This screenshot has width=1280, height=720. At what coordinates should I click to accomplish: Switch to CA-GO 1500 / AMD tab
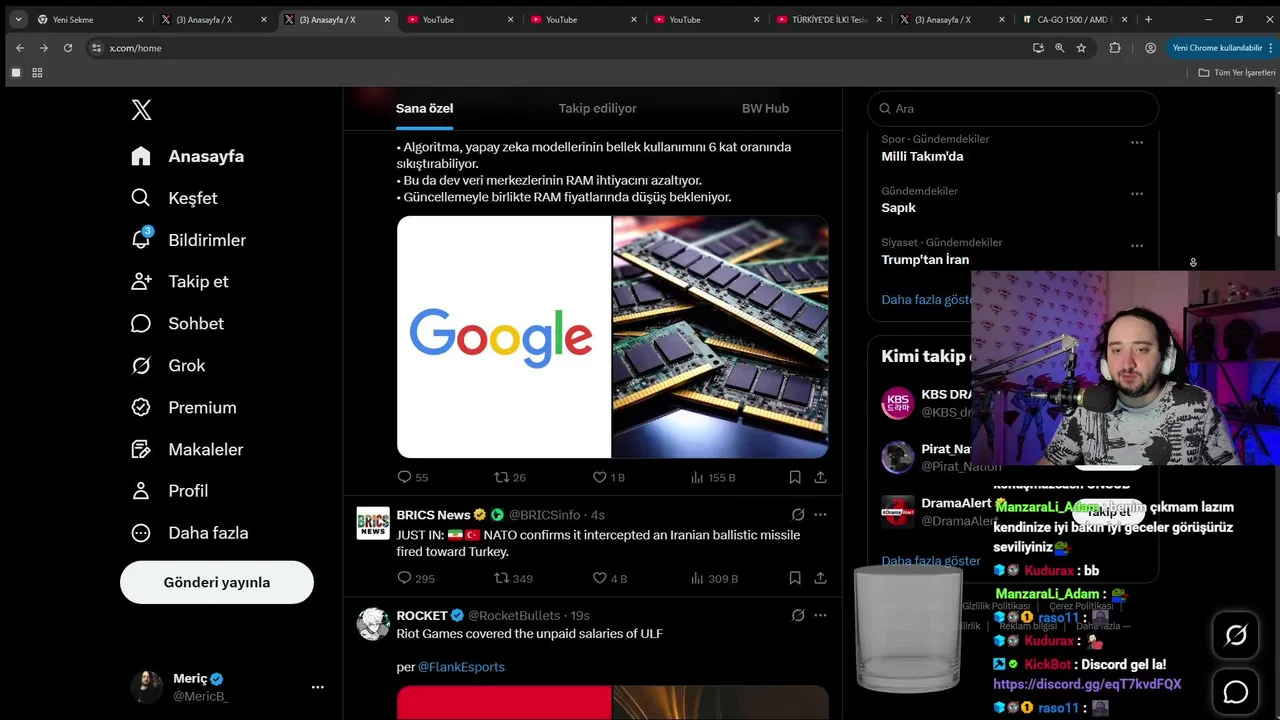pos(1076,19)
